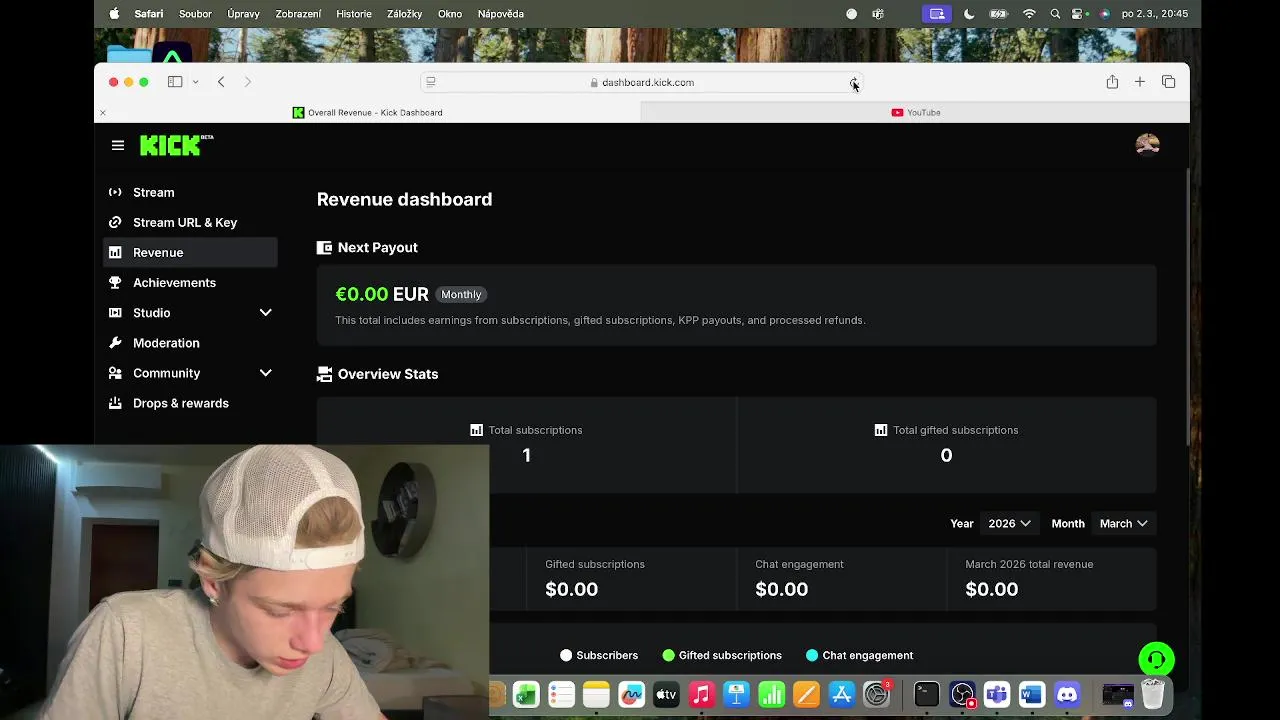This screenshot has height=720, width=1280.
Task: Expand the Community sidebar section
Action: coord(266,373)
